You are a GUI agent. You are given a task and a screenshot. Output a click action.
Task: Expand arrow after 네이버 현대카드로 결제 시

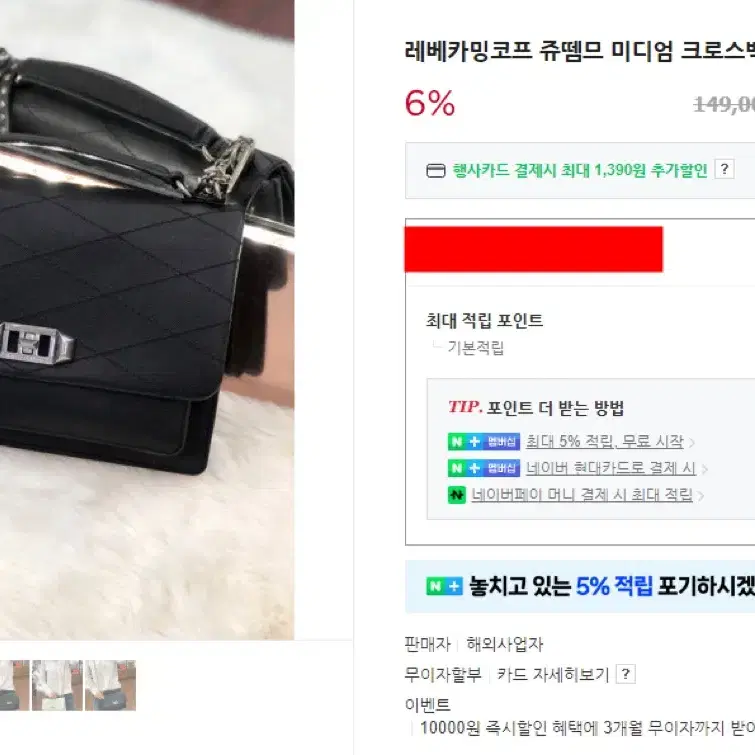tap(704, 469)
